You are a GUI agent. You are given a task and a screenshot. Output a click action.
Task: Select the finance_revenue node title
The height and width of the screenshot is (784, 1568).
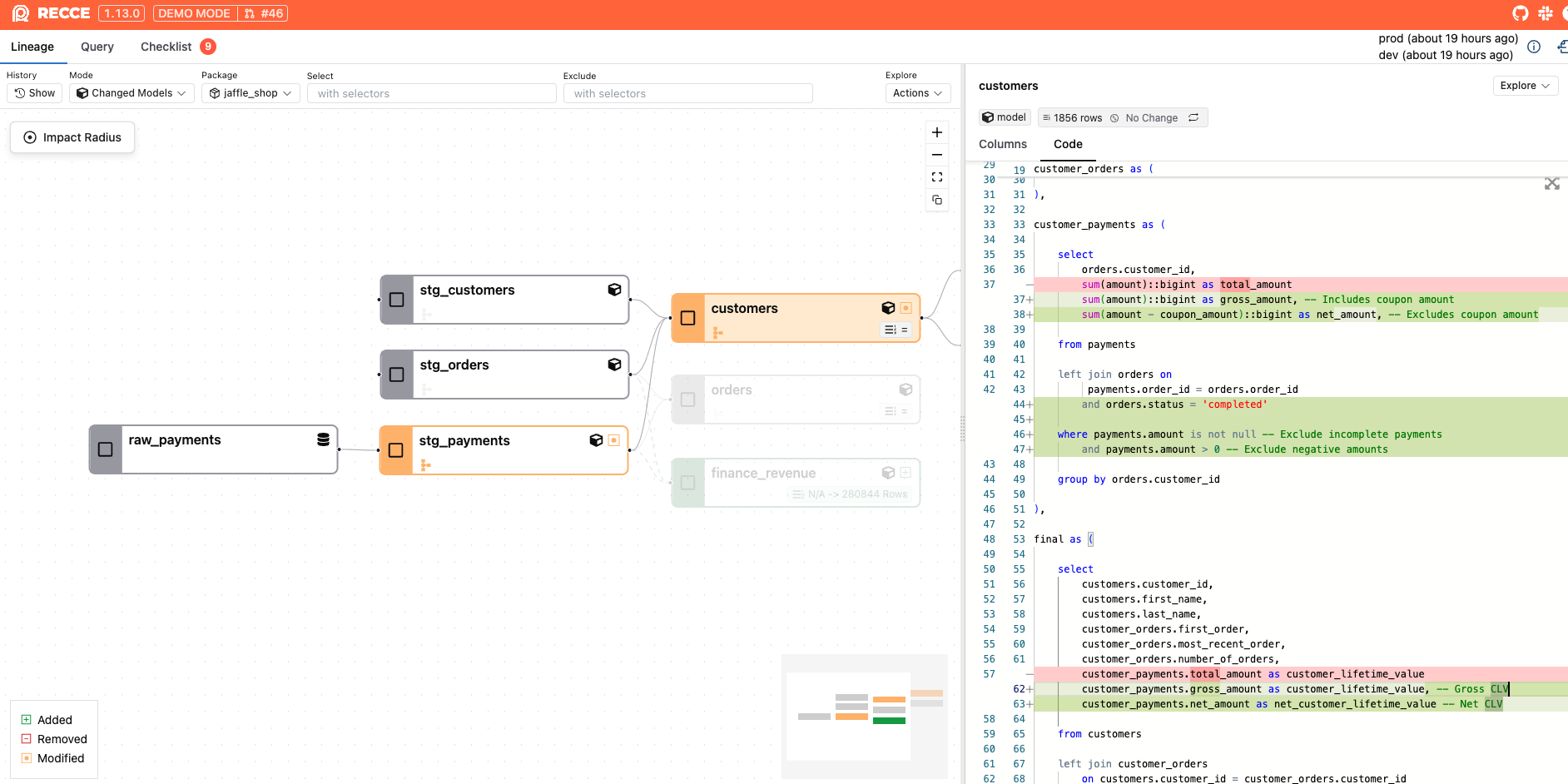point(763,473)
